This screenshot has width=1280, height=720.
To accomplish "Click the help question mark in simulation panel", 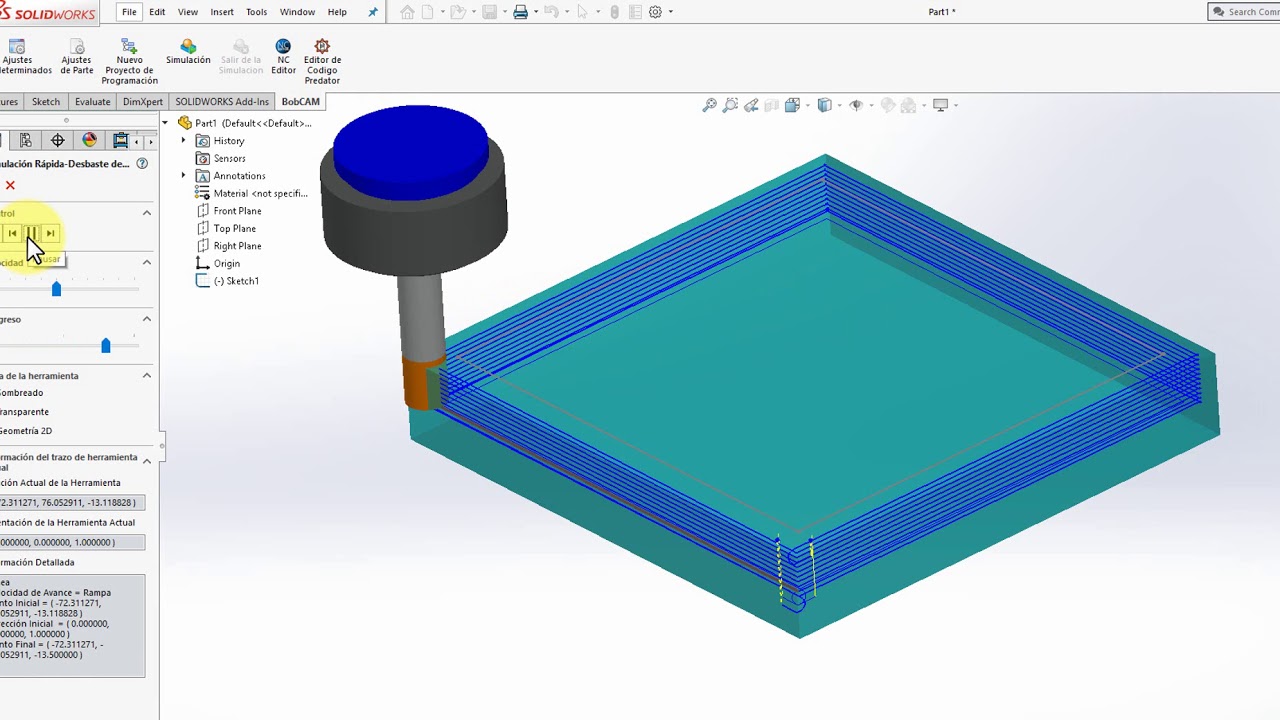I will tap(142, 164).
